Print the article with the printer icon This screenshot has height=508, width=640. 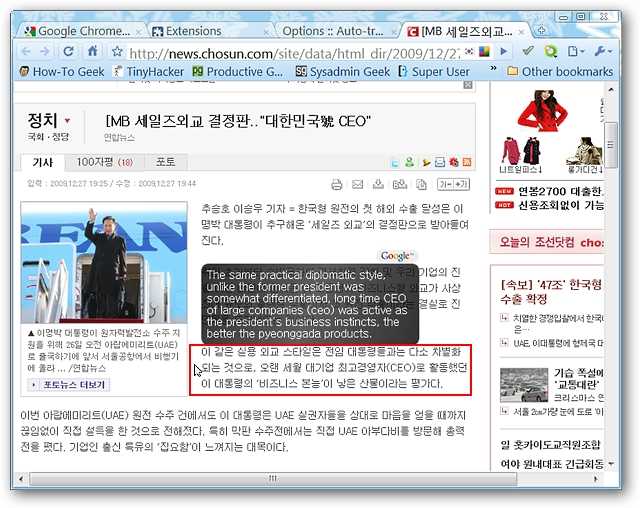point(336,185)
